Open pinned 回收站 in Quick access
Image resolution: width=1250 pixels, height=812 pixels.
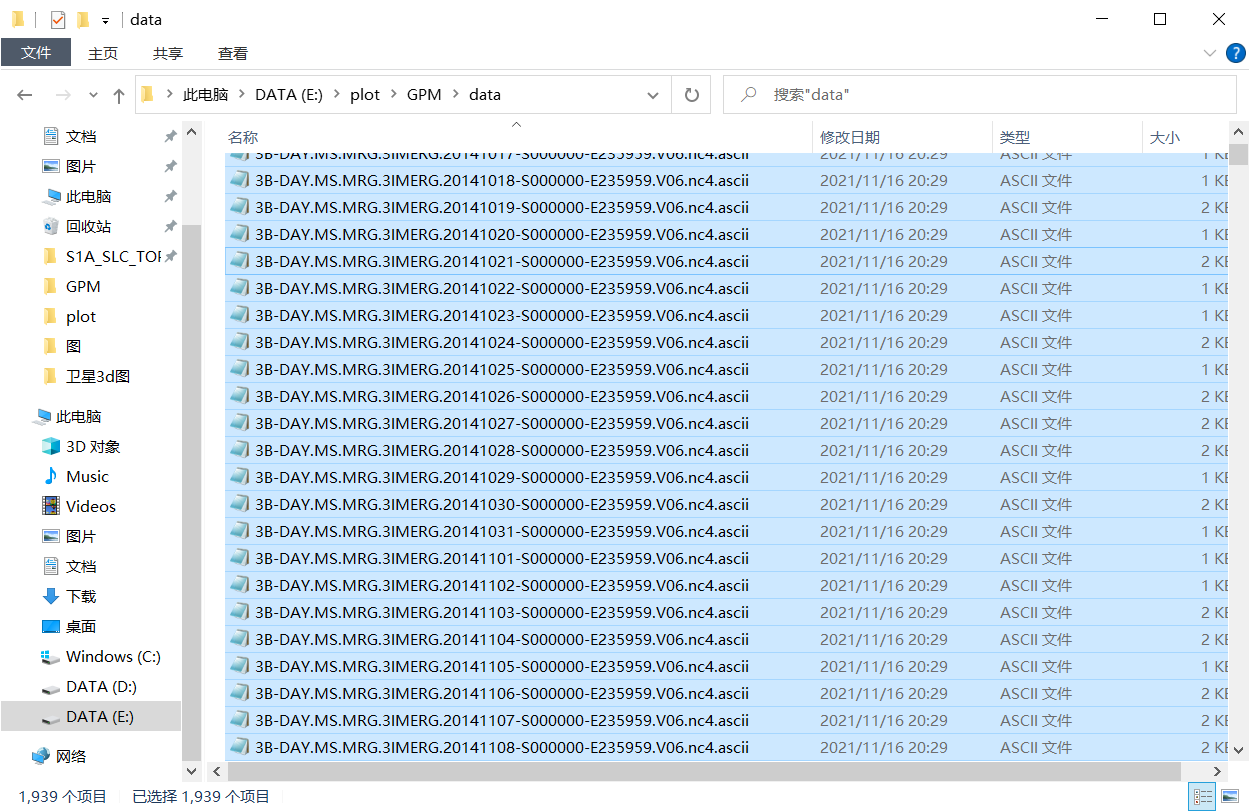tap(88, 227)
